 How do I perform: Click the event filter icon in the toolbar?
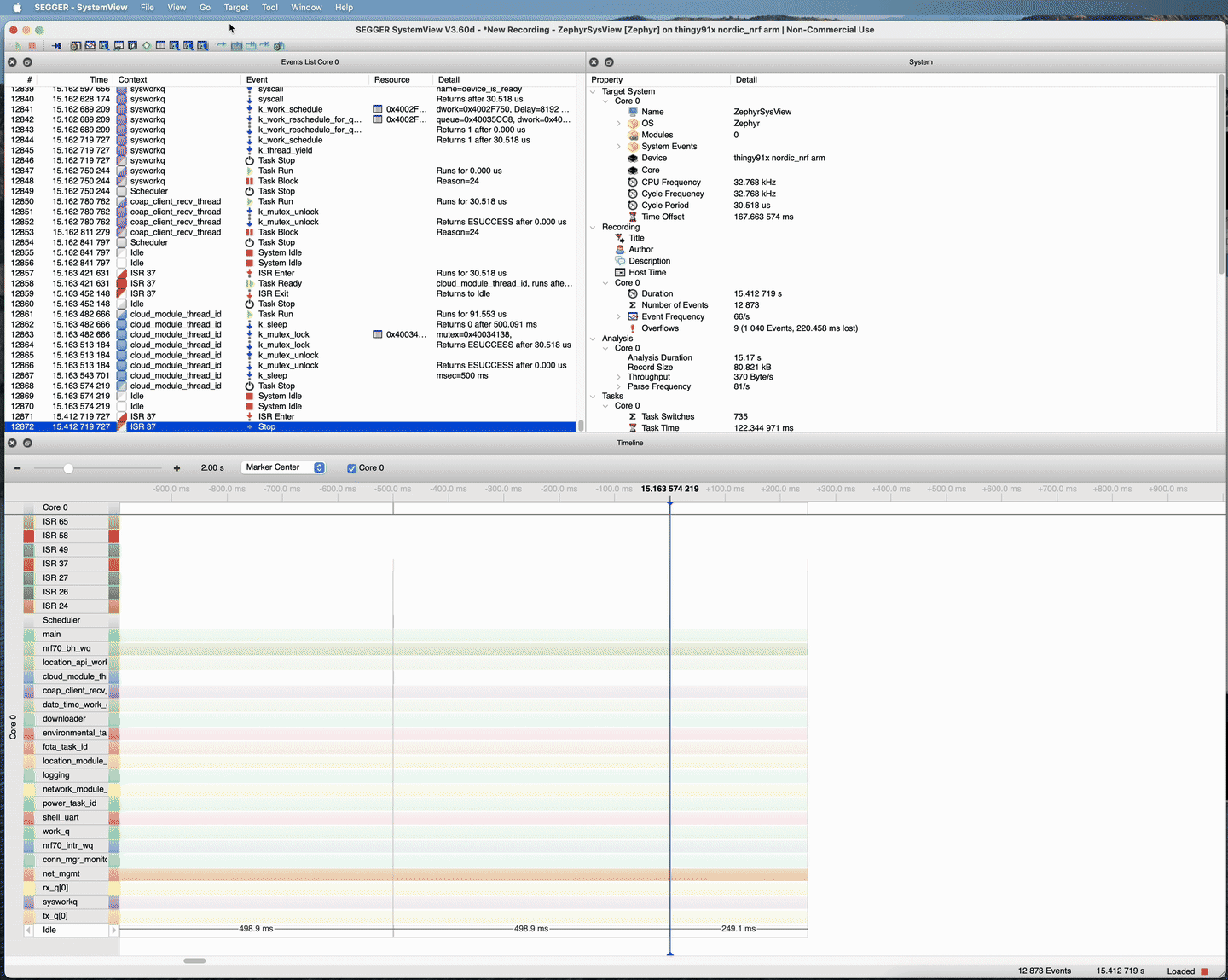coord(147,45)
